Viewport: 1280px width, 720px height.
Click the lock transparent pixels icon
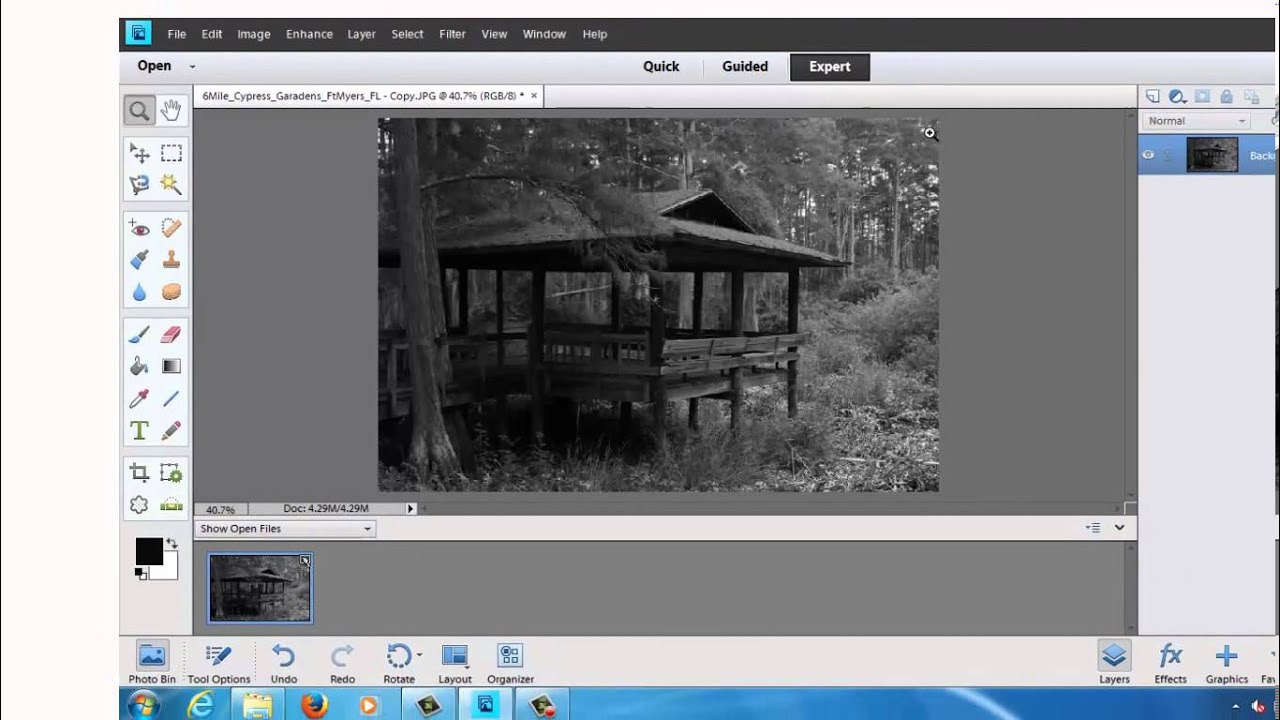tap(1251, 96)
